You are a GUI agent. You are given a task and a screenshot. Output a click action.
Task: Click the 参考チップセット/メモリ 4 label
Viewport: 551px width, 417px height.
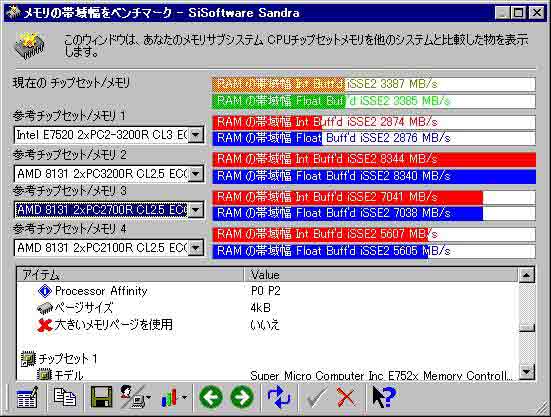(x=70, y=229)
